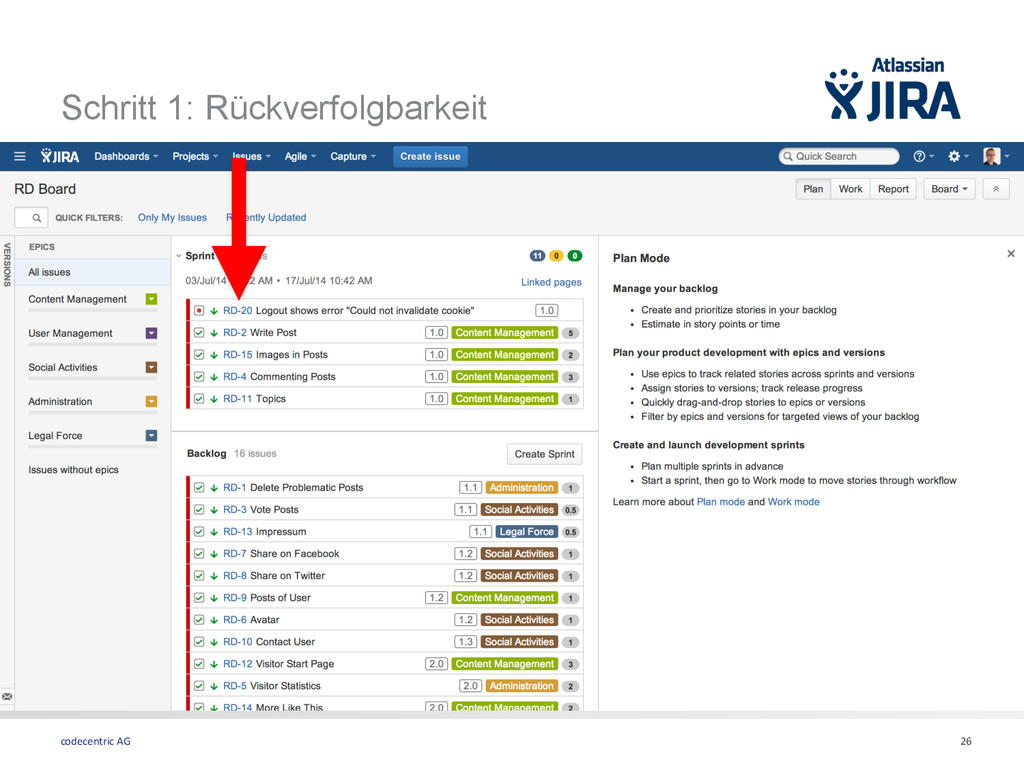Open issue RD-8 Share on Twitter row
The height and width of the screenshot is (768, 1024).
tap(385, 576)
